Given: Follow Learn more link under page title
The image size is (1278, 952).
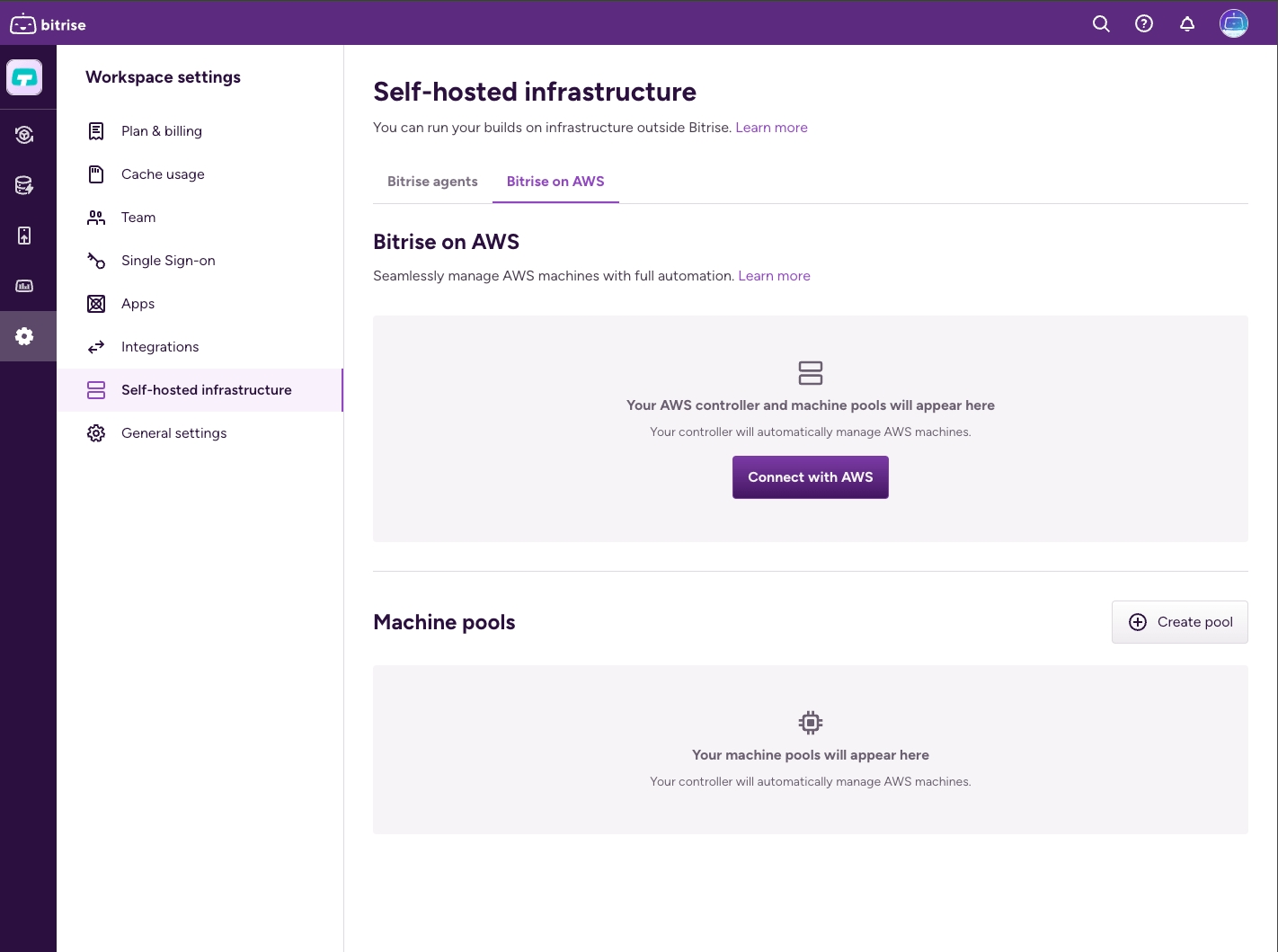Looking at the screenshot, I should (x=771, y=128).
